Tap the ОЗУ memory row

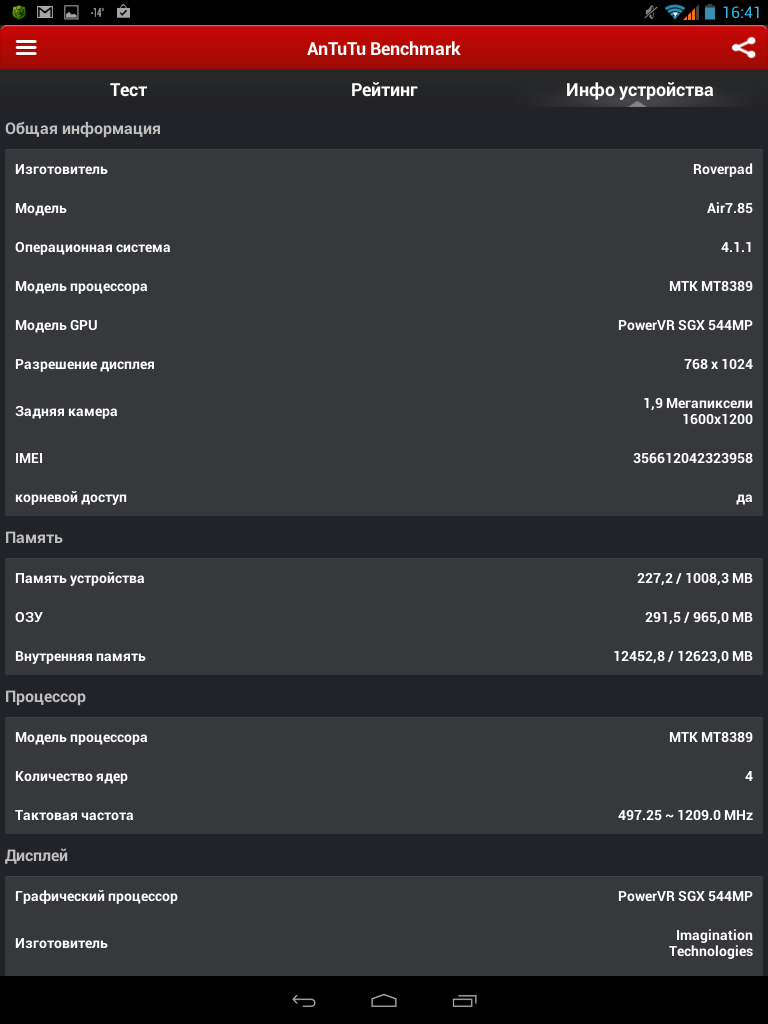(384, 617)
